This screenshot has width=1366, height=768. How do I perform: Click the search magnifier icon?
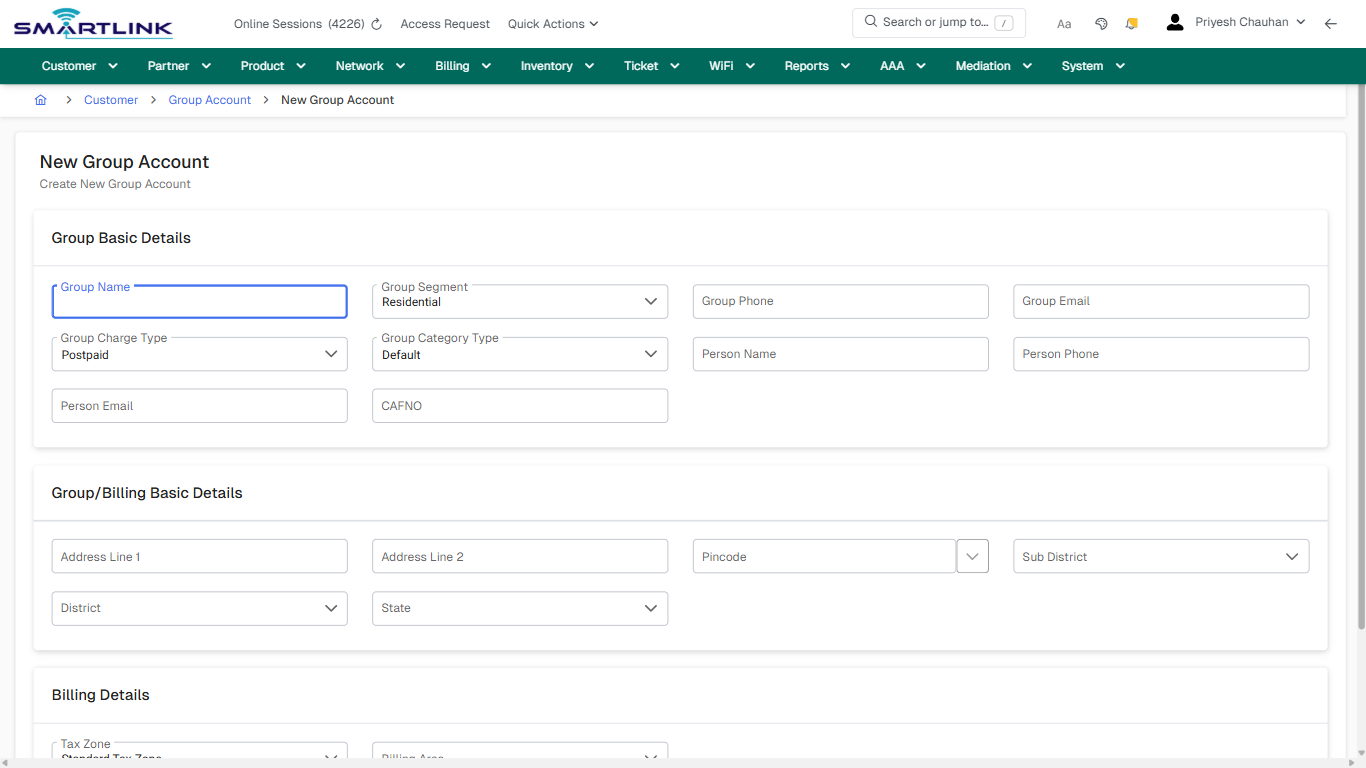[x=870, y=22]
